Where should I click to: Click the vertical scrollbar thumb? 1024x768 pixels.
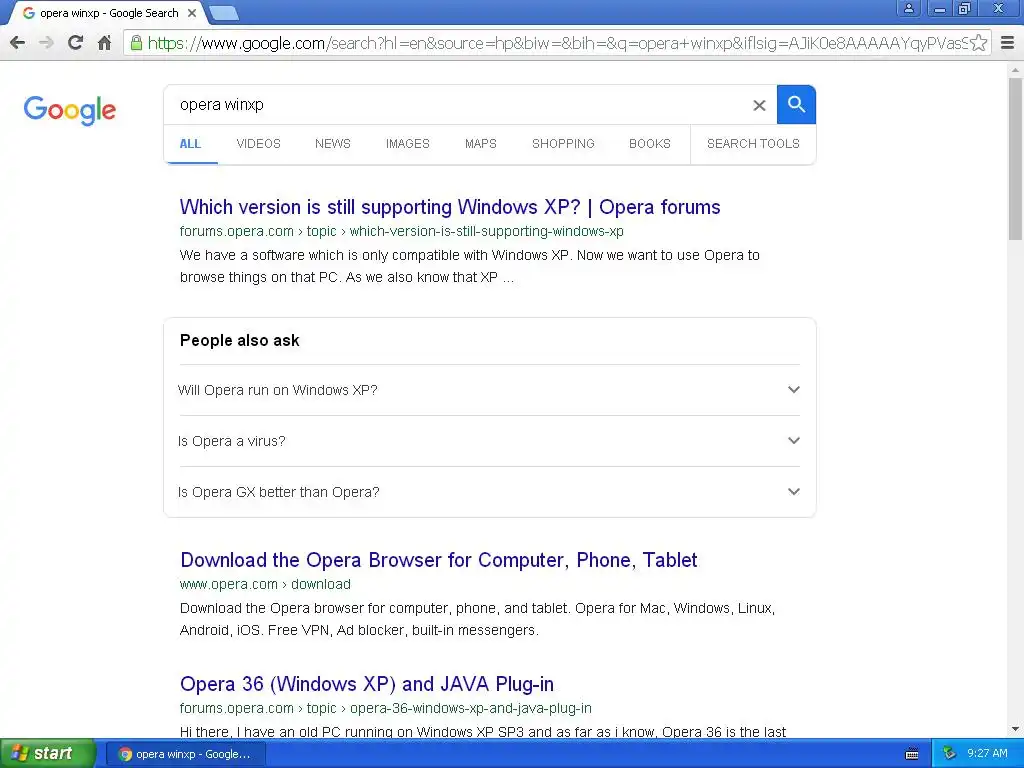1016,159
